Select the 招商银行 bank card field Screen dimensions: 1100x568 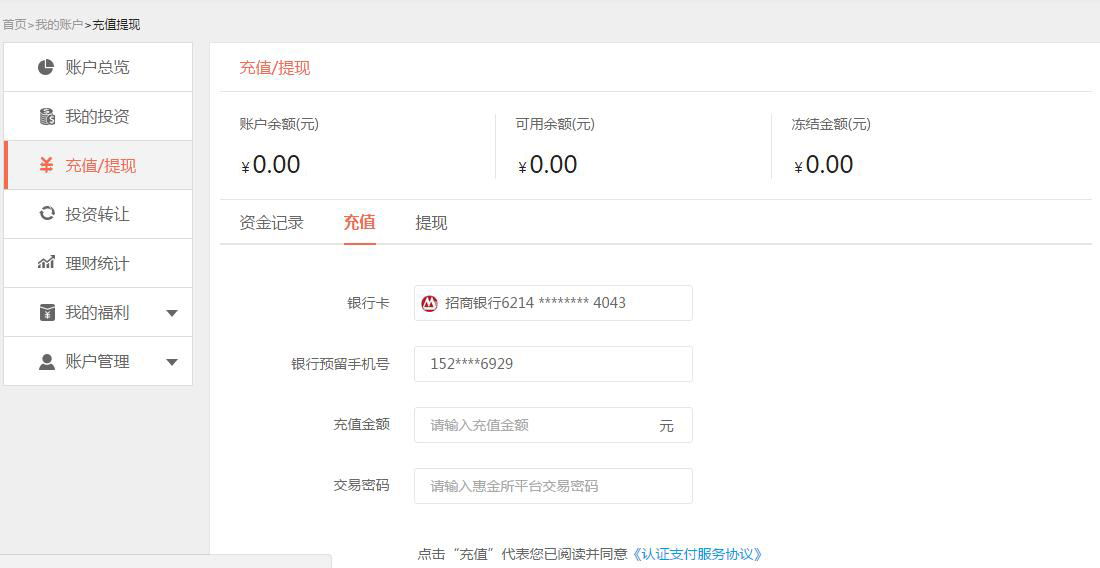[553, 303]
